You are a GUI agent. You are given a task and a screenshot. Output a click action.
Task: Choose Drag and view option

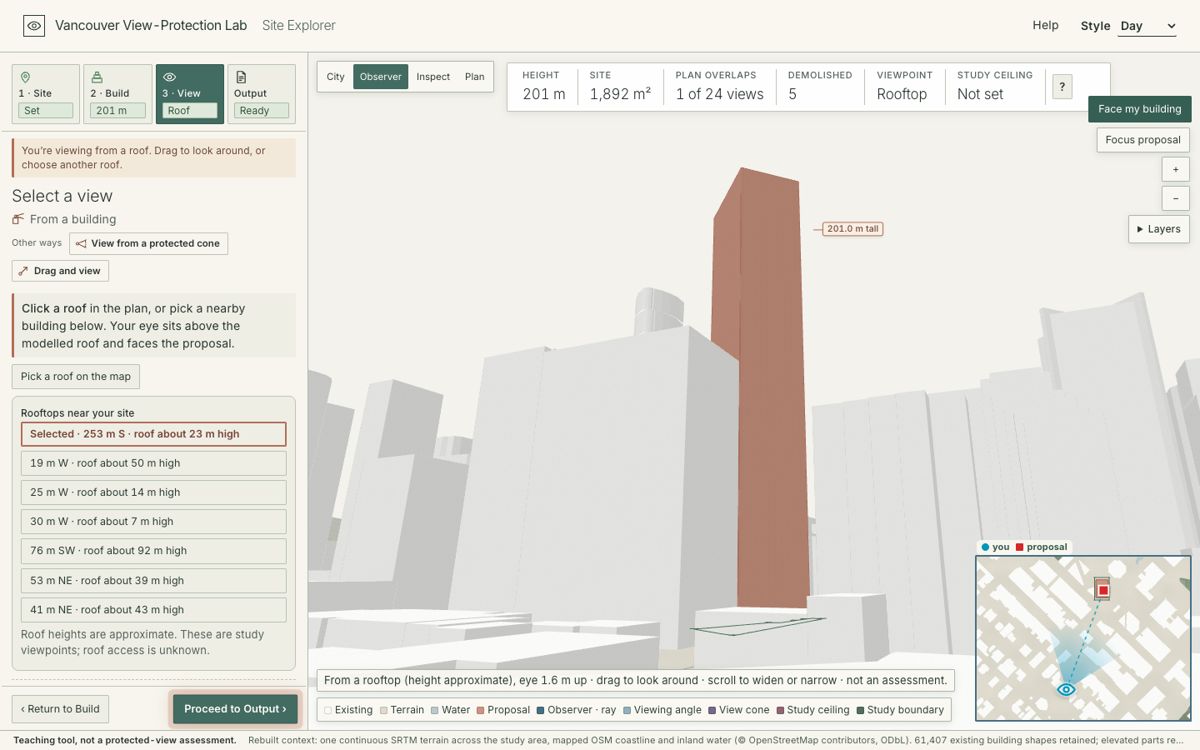pos(60,271)
